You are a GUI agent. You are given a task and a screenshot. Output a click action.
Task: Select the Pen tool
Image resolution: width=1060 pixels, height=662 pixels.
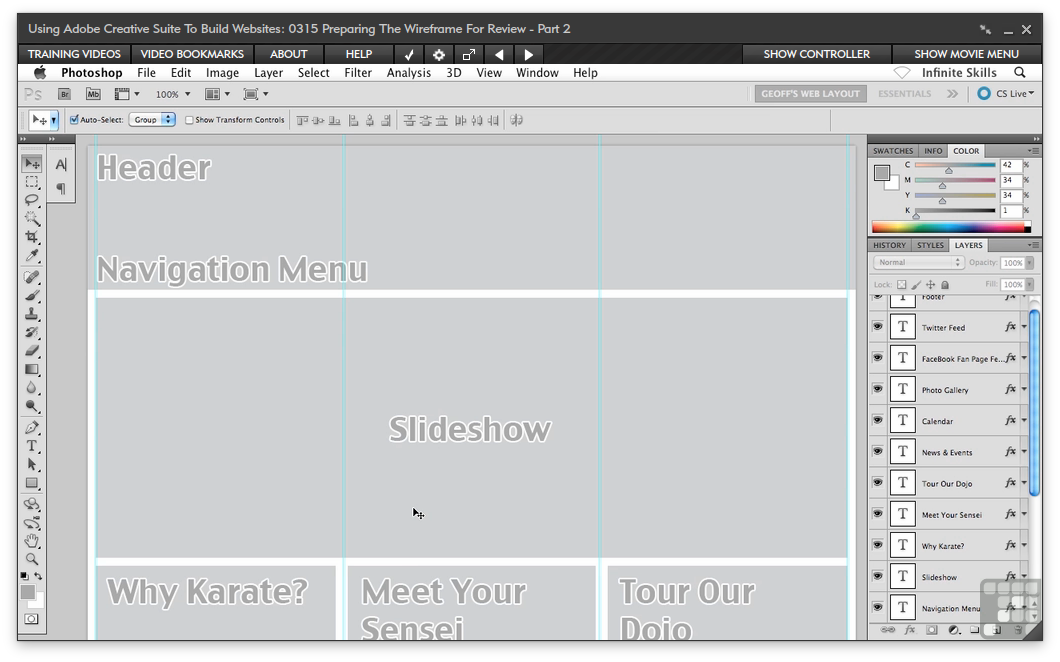pyautogui.click(x=32, y=427)
